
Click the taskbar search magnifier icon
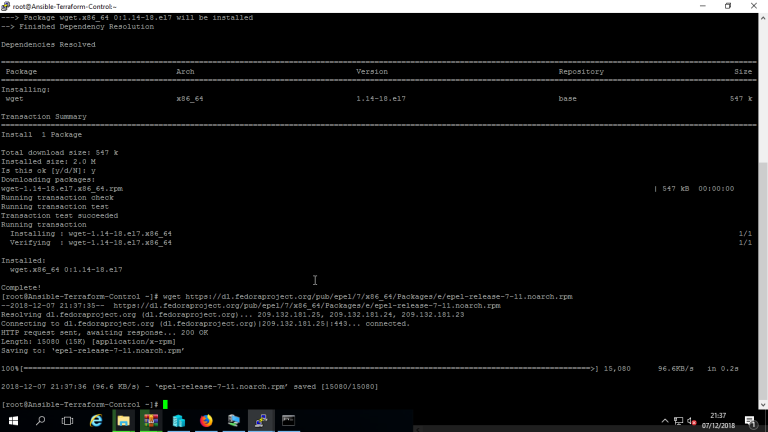(x=41, y=421)
